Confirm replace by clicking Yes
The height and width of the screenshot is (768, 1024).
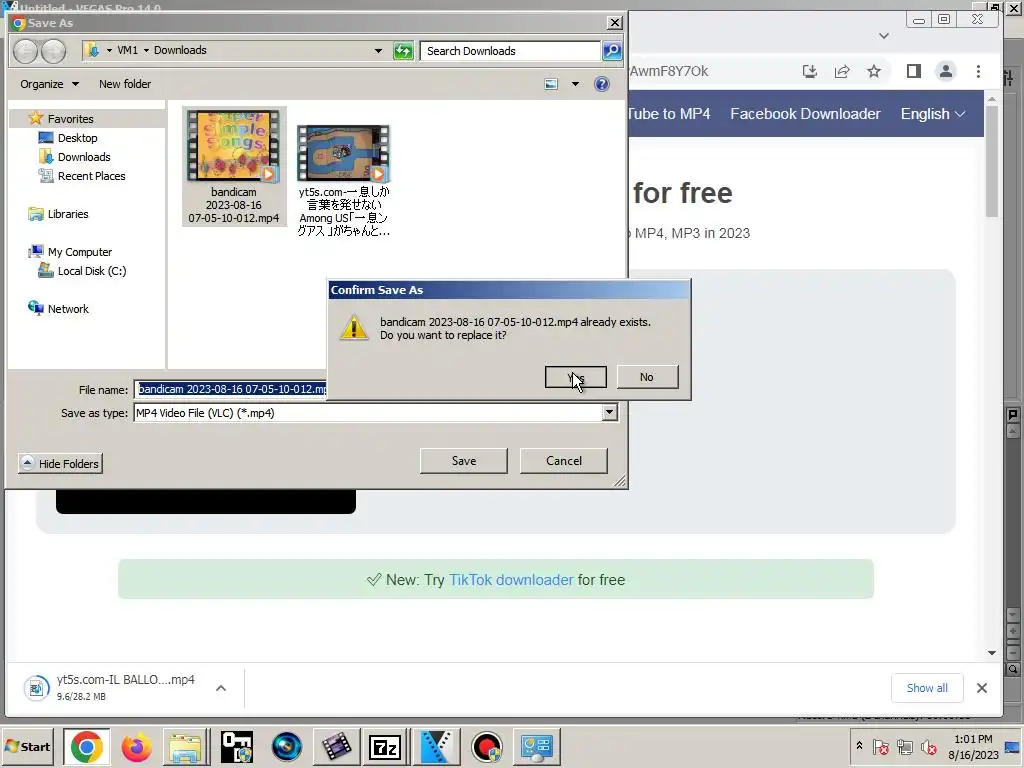click(x=575, y=377)
